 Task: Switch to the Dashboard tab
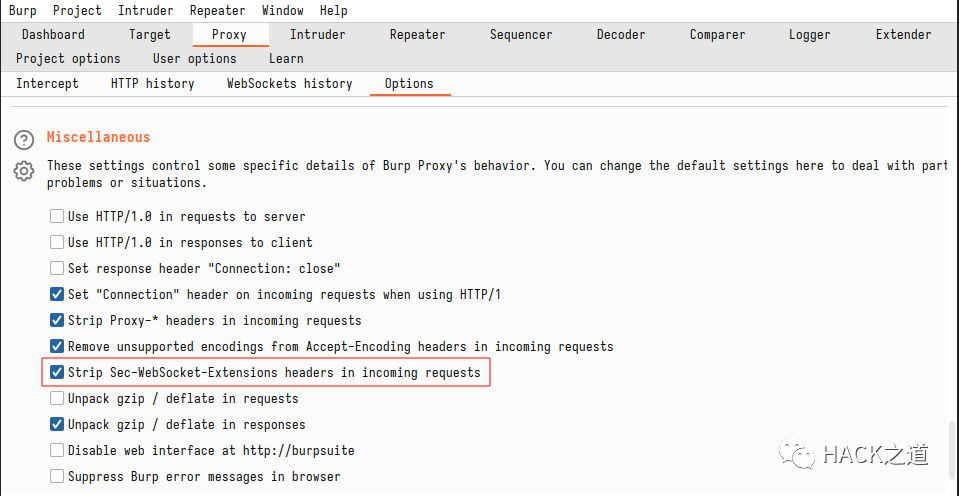coord(53,34)
